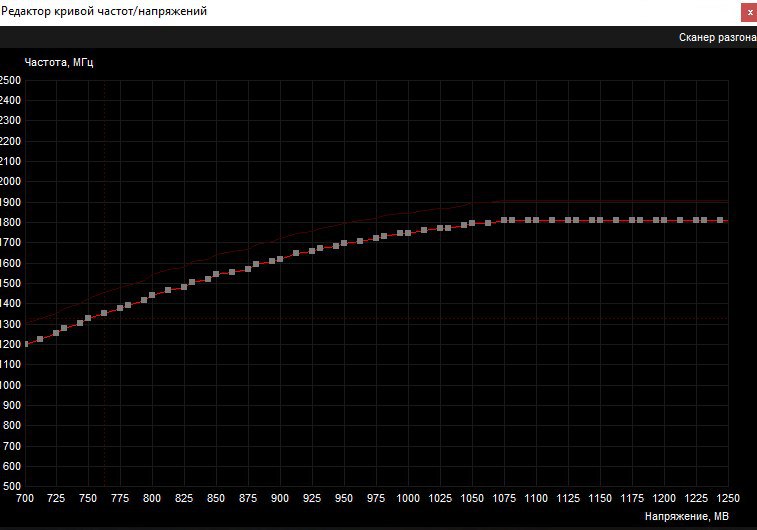Select the curve point at 1100 mV

[536, 220]
